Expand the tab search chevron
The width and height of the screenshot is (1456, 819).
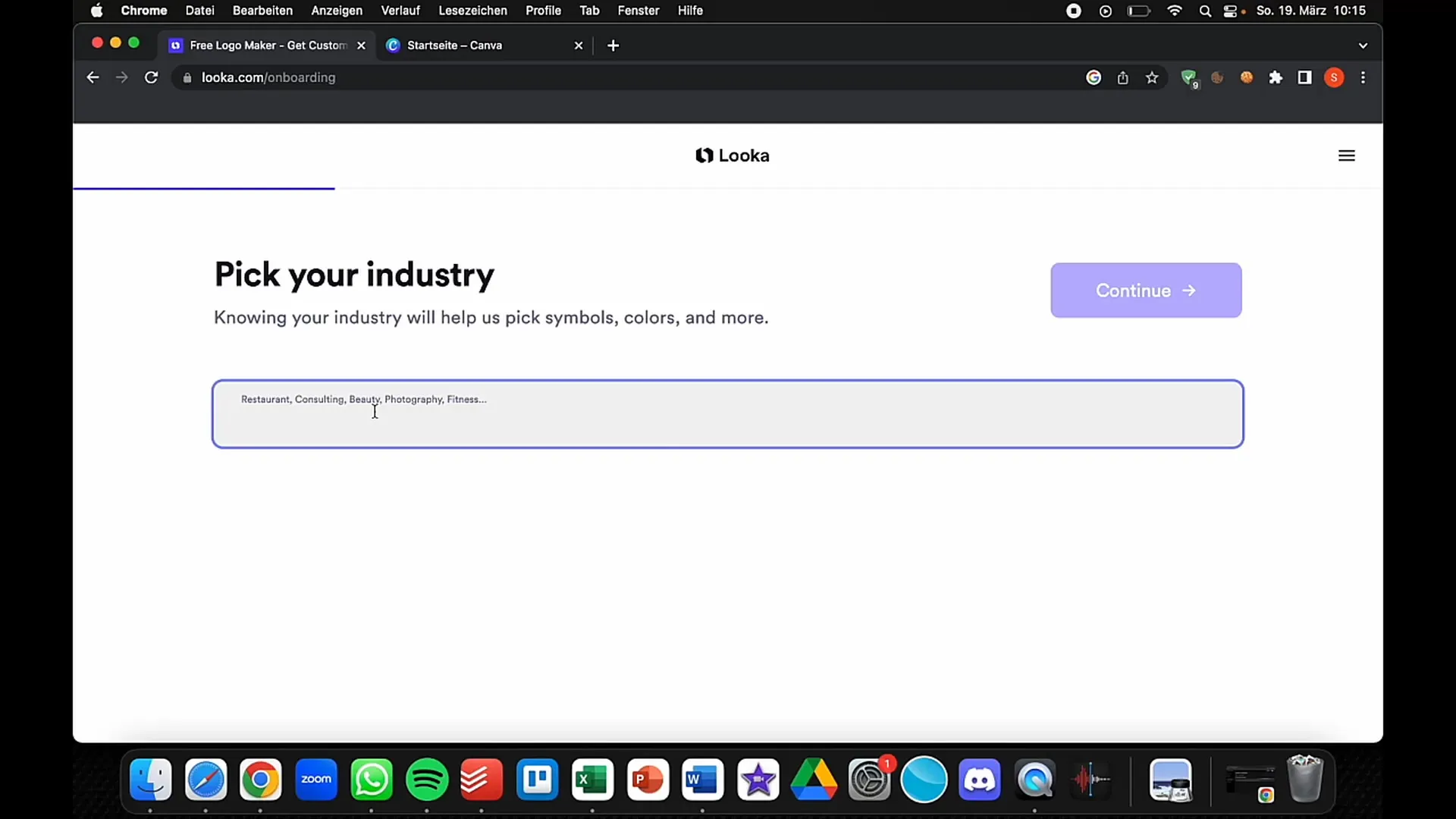[x=1363, y=45]
